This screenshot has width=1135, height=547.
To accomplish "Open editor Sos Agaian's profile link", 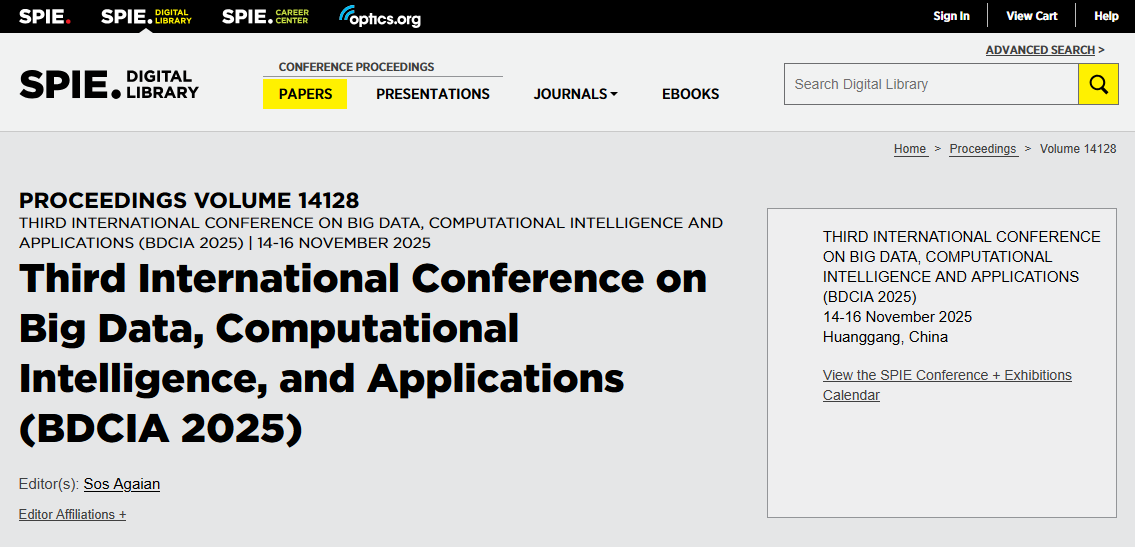I will tap(122, 484).
